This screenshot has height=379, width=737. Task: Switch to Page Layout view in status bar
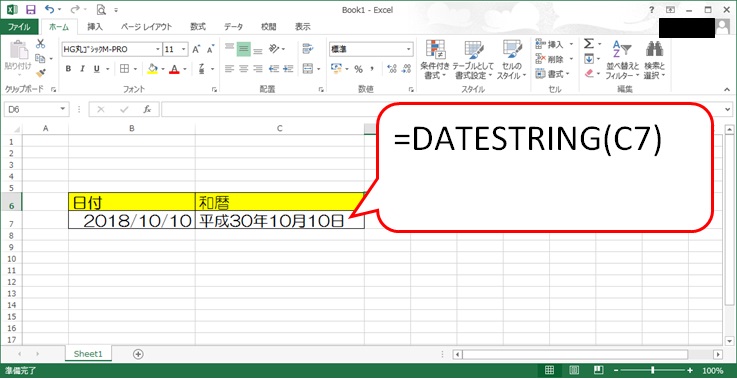(574, 370)
